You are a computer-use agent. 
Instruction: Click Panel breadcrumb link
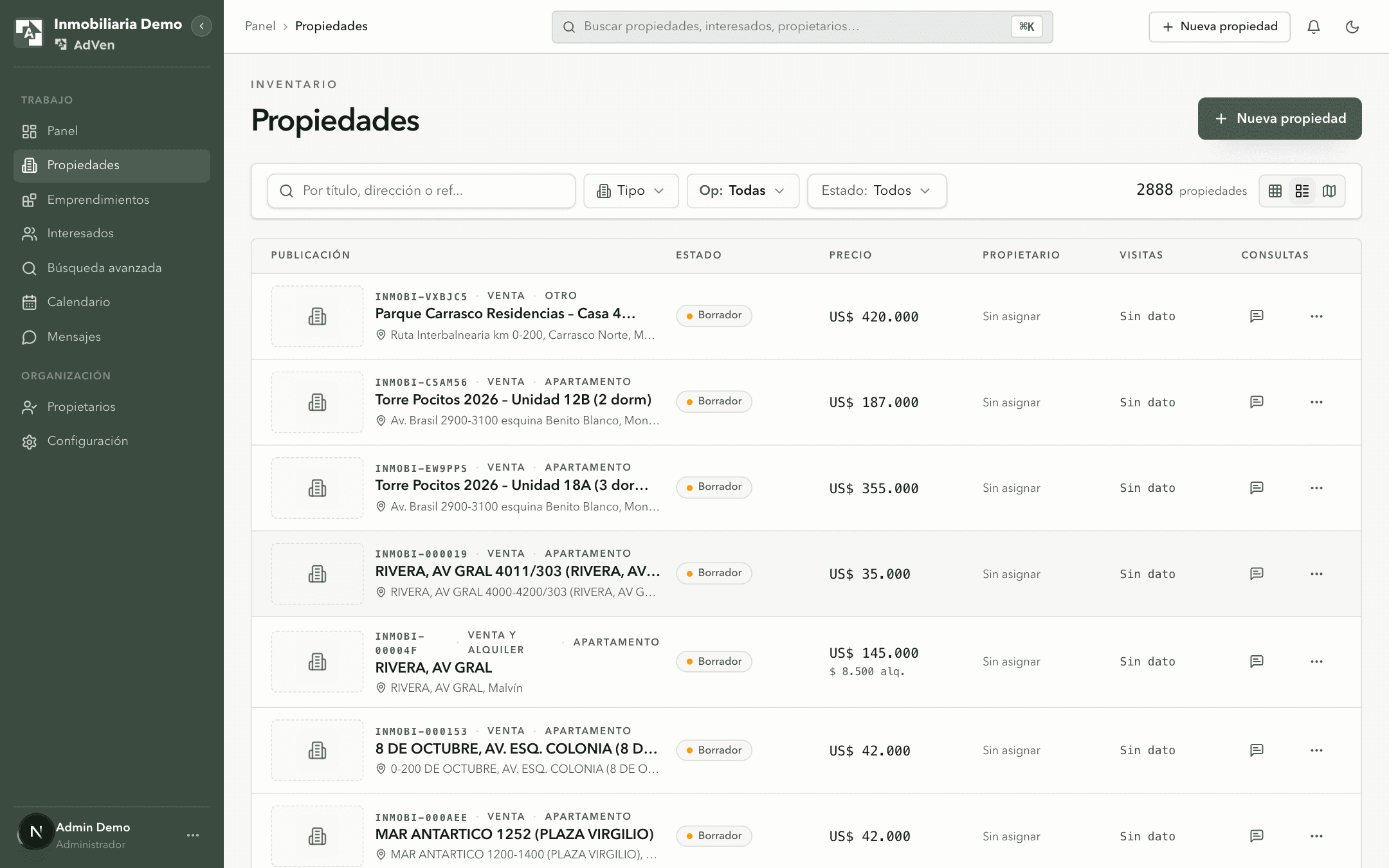click(x=260, y=26)
